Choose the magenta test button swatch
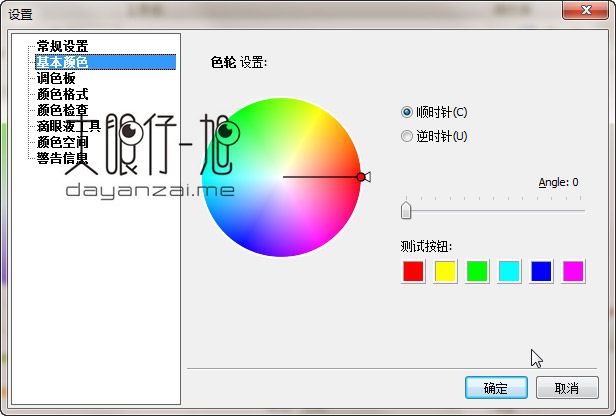Screen dimensions: 616x416 [573, 270]
